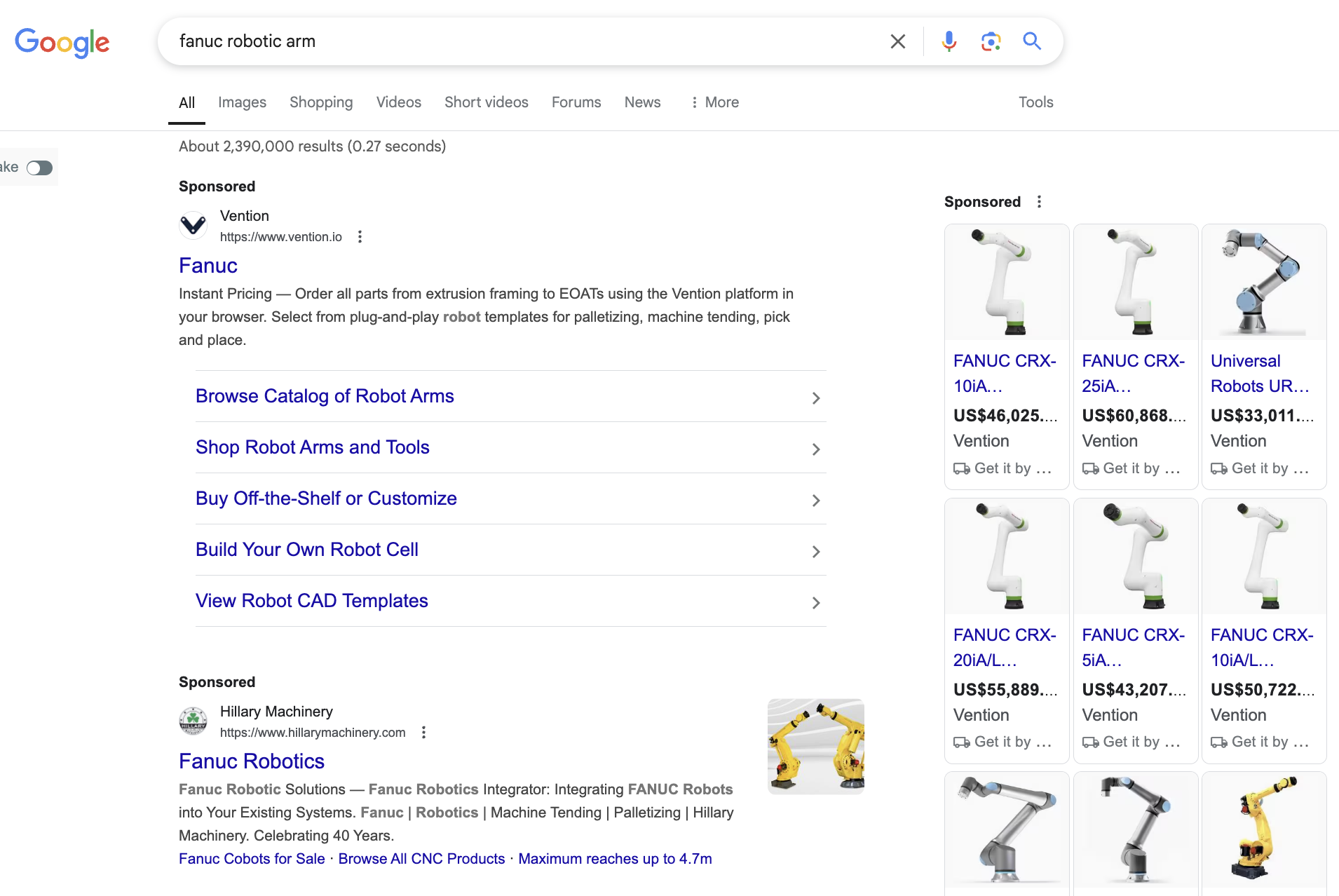Open FANUC CRX-25iA product image
The height and width of the screenshot is (896, 1339).
(1136, 283)
